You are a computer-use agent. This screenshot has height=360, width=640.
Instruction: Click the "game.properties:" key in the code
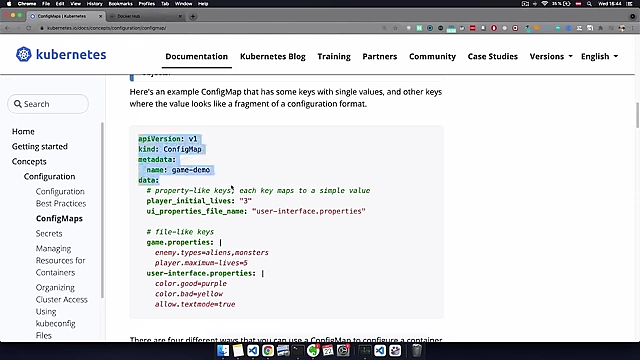[180, 242]
